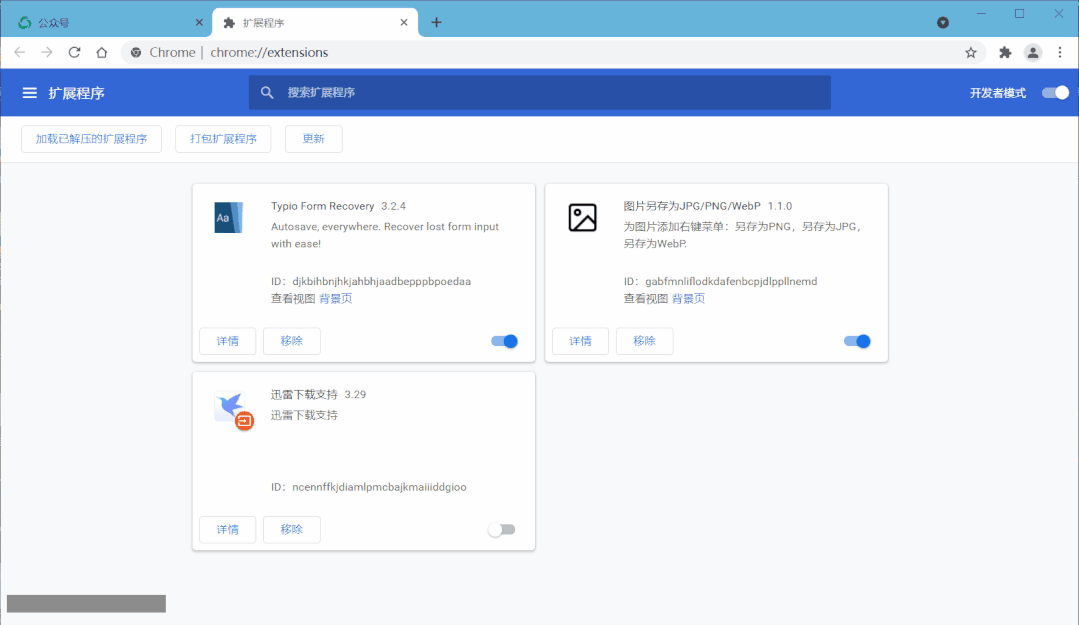Click the ID djkbihbnjhkjahbhjaadbepppbpoedaa text
Image resolution: width=1079 pixels, height=625 pixels.
(x=371, y=282)
